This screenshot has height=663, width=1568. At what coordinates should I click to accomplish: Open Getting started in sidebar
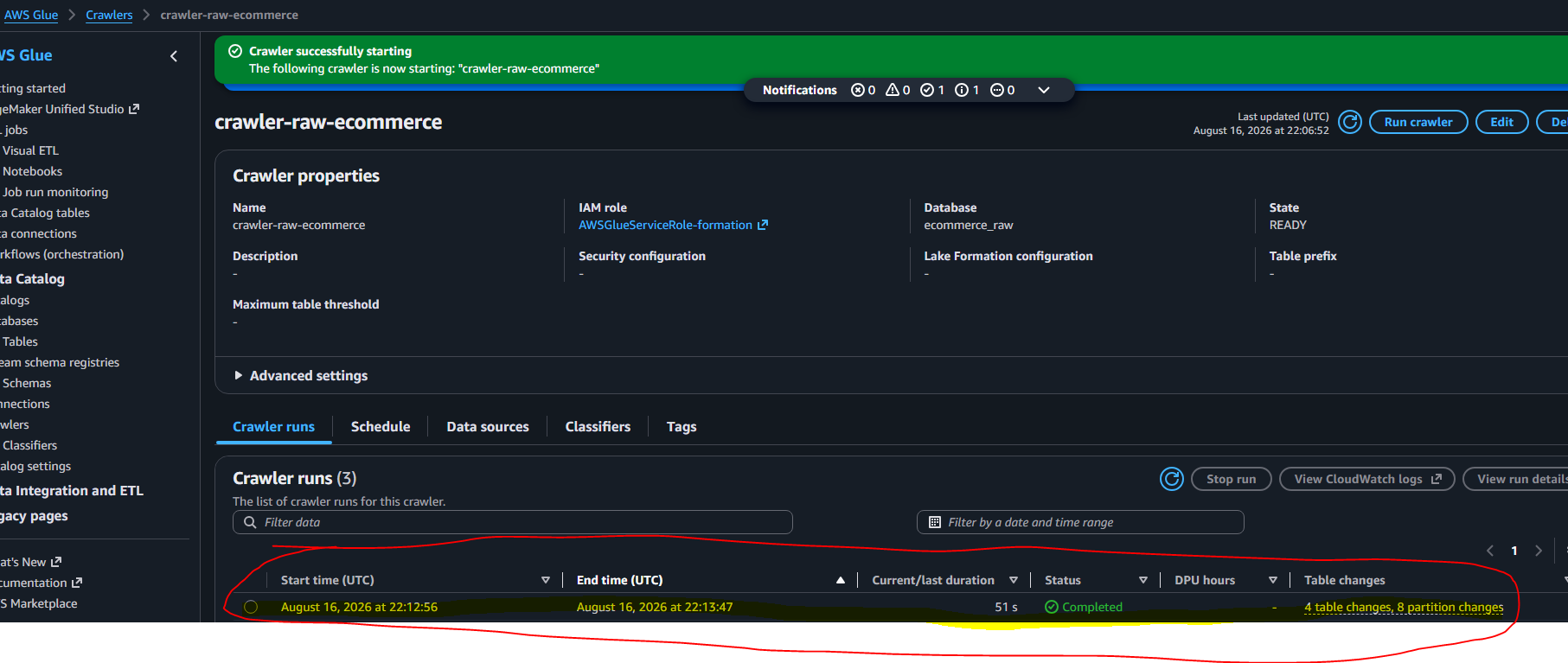click(33, 88)
